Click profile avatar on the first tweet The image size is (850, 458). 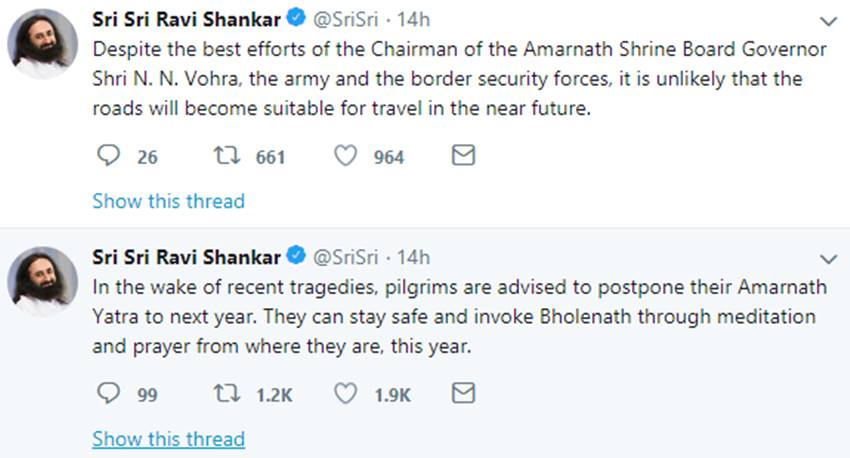[44, 46]
